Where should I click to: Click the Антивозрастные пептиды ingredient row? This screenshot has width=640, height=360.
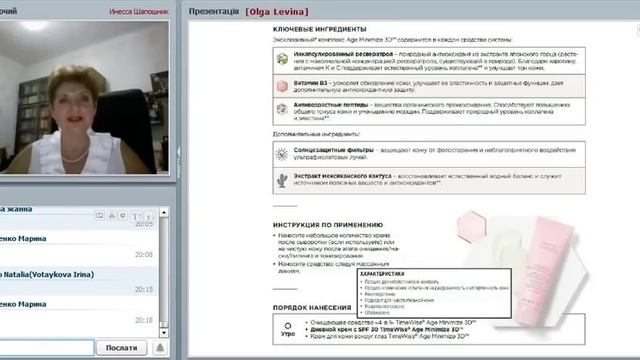click(429, 111)
